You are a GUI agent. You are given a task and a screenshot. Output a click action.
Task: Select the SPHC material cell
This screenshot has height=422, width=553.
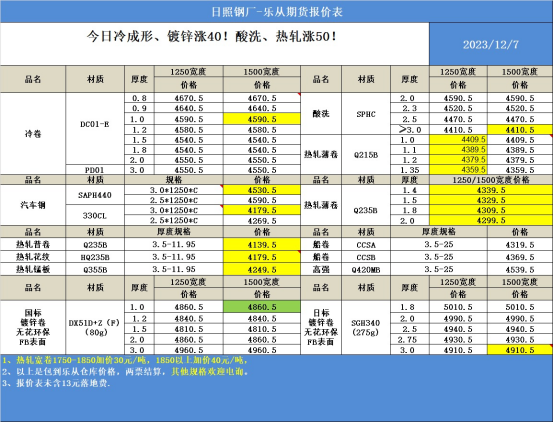point(366,114)
